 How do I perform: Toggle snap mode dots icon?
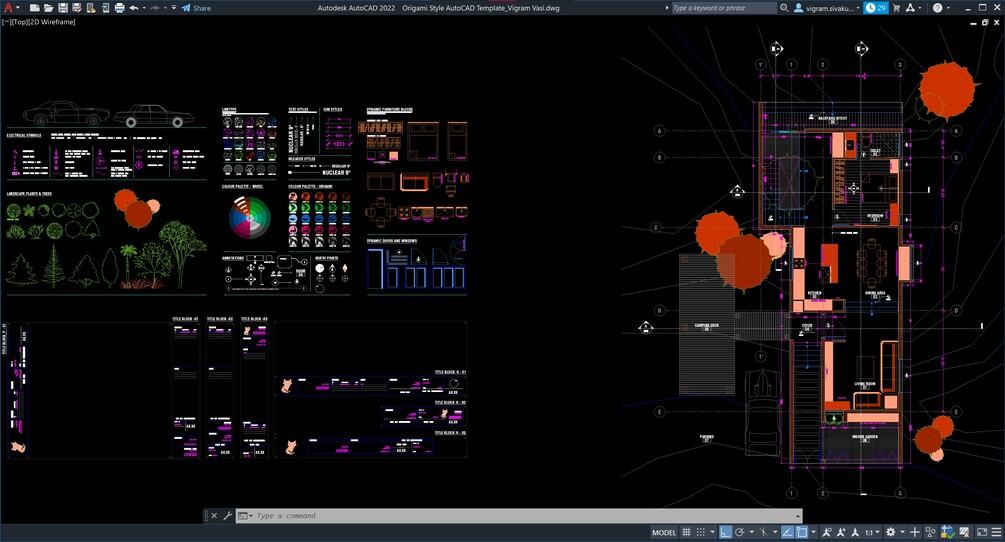pyautogui.click(x=701, y=532)
